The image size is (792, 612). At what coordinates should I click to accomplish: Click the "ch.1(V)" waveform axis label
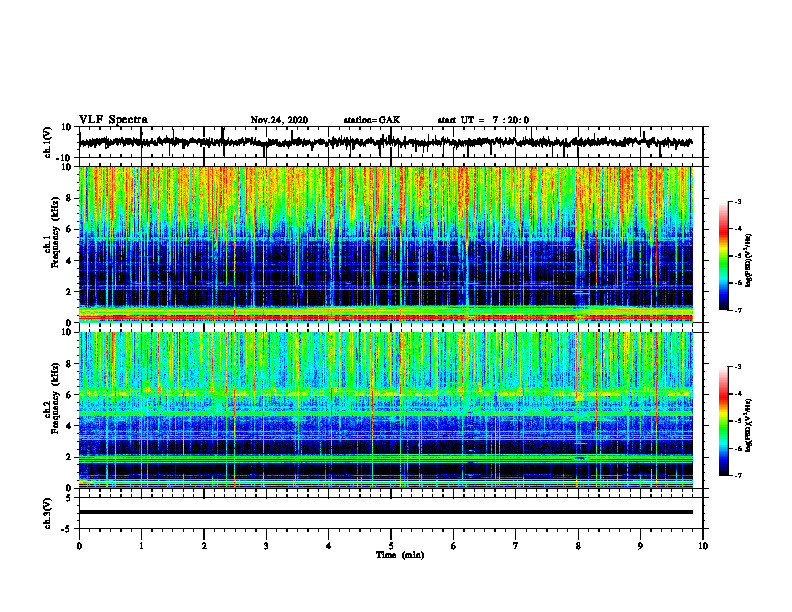coord(48,142)
